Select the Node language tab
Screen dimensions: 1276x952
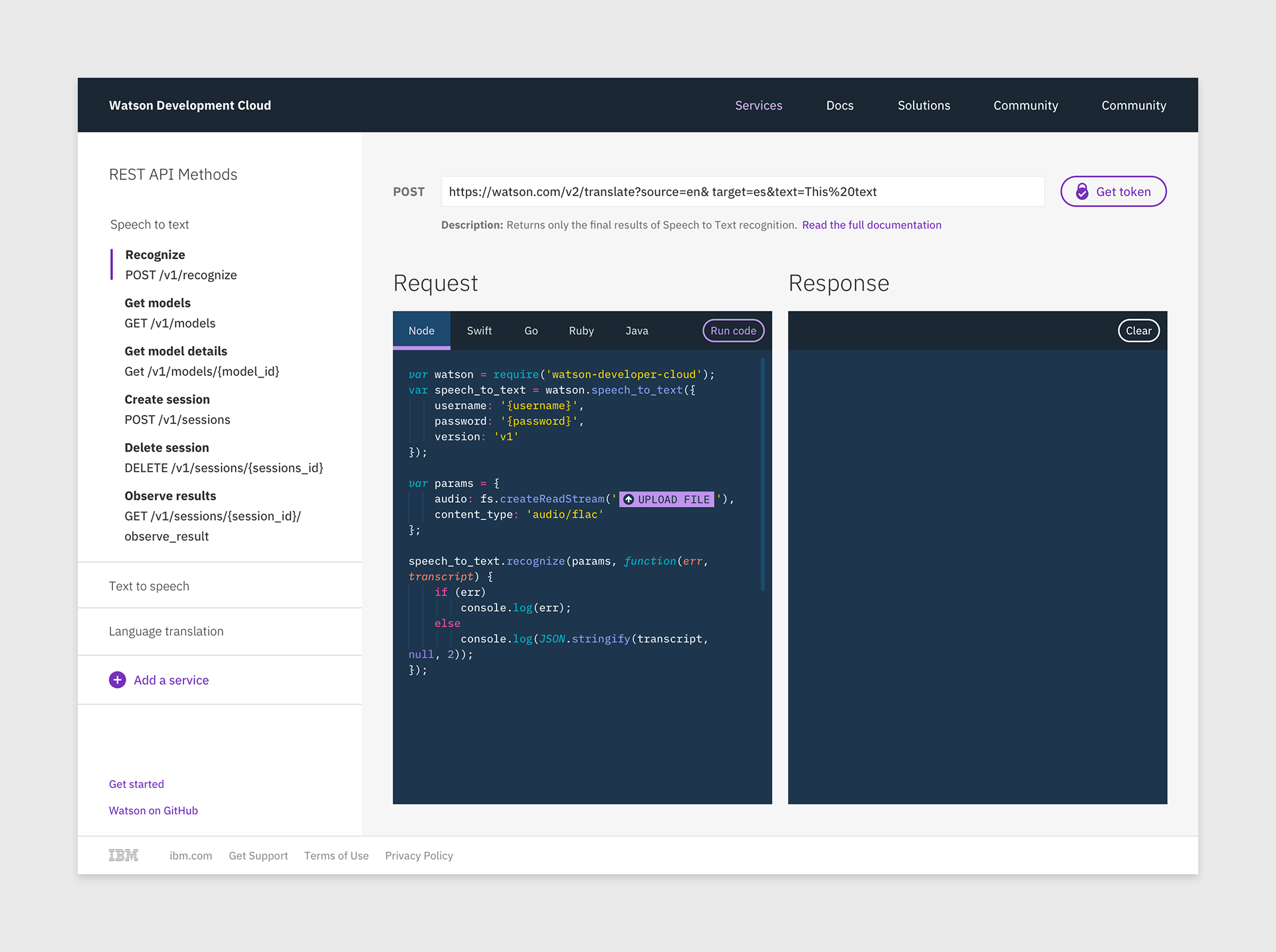click(421, 330)
